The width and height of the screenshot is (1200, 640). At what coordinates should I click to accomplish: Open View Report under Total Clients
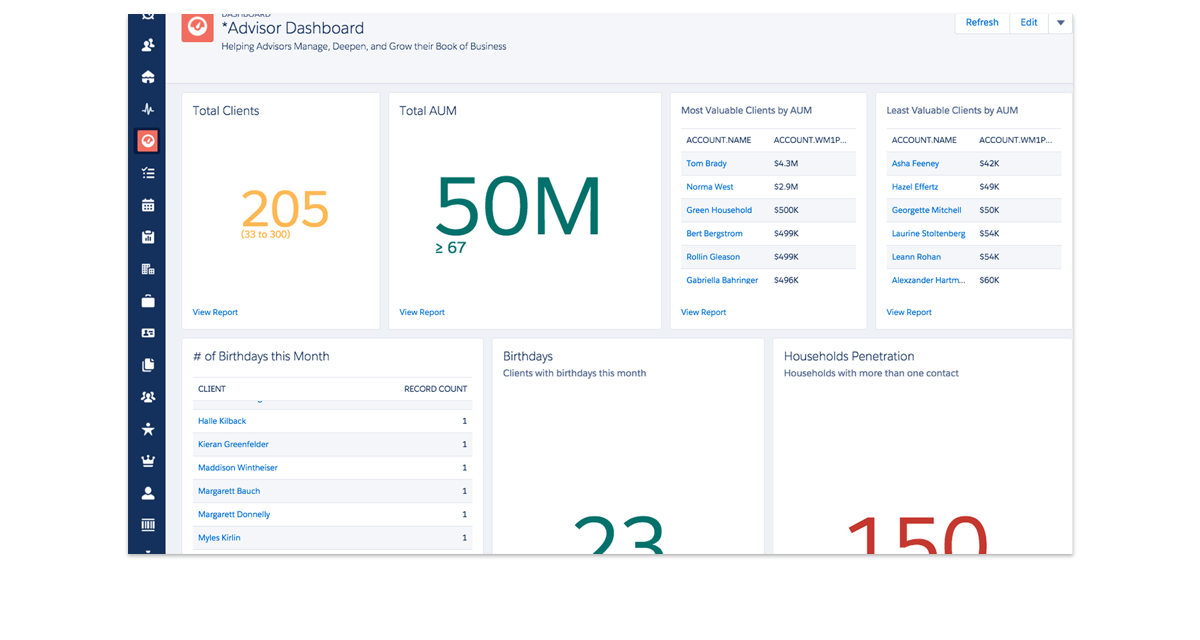(x=215, y=312)
